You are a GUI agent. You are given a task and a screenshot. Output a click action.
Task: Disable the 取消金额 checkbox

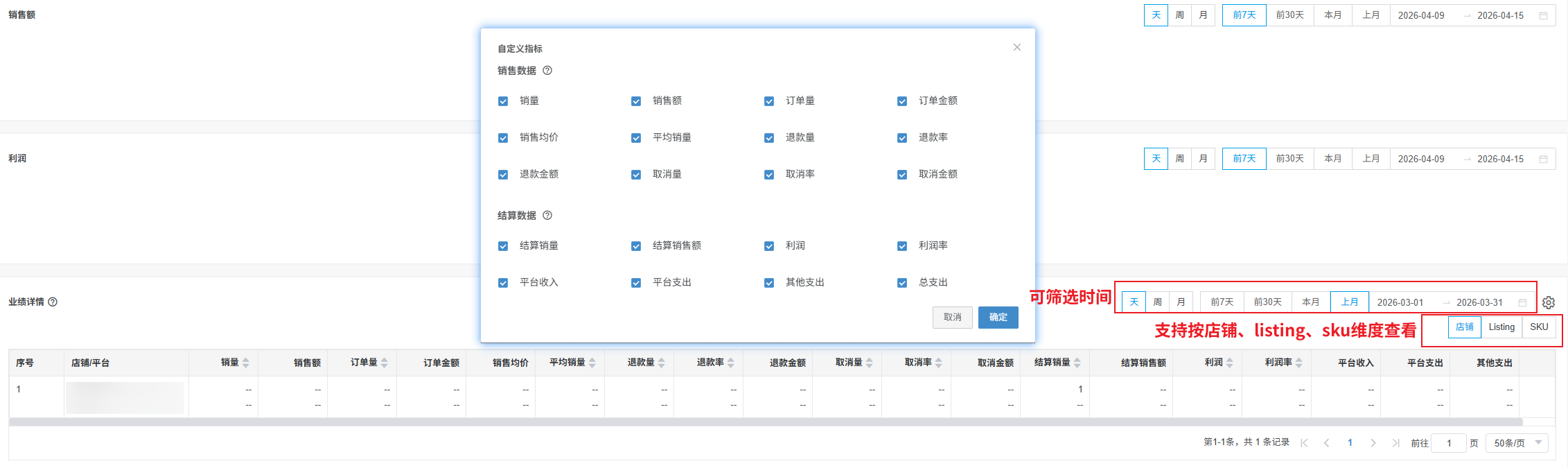coord(902,175)
